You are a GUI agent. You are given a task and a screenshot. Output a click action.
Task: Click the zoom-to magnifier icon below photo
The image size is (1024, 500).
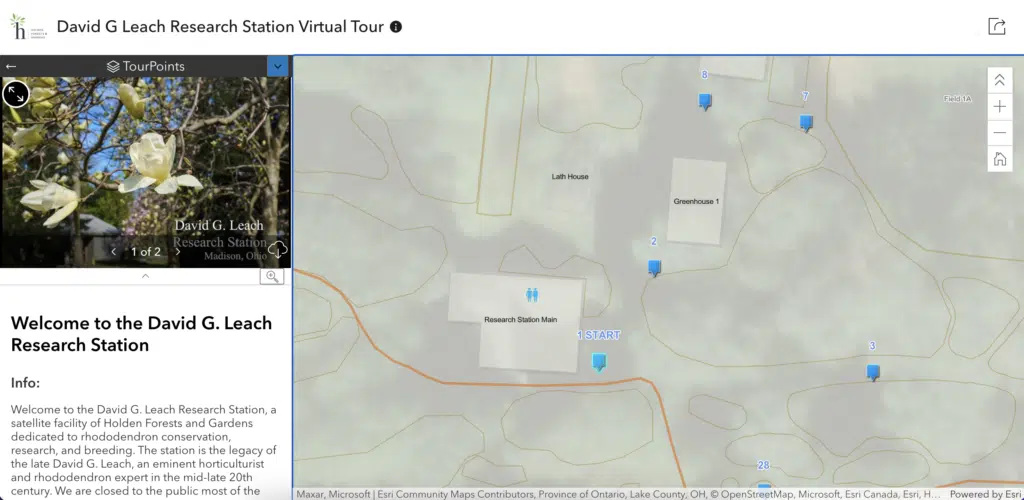(272, 277)
